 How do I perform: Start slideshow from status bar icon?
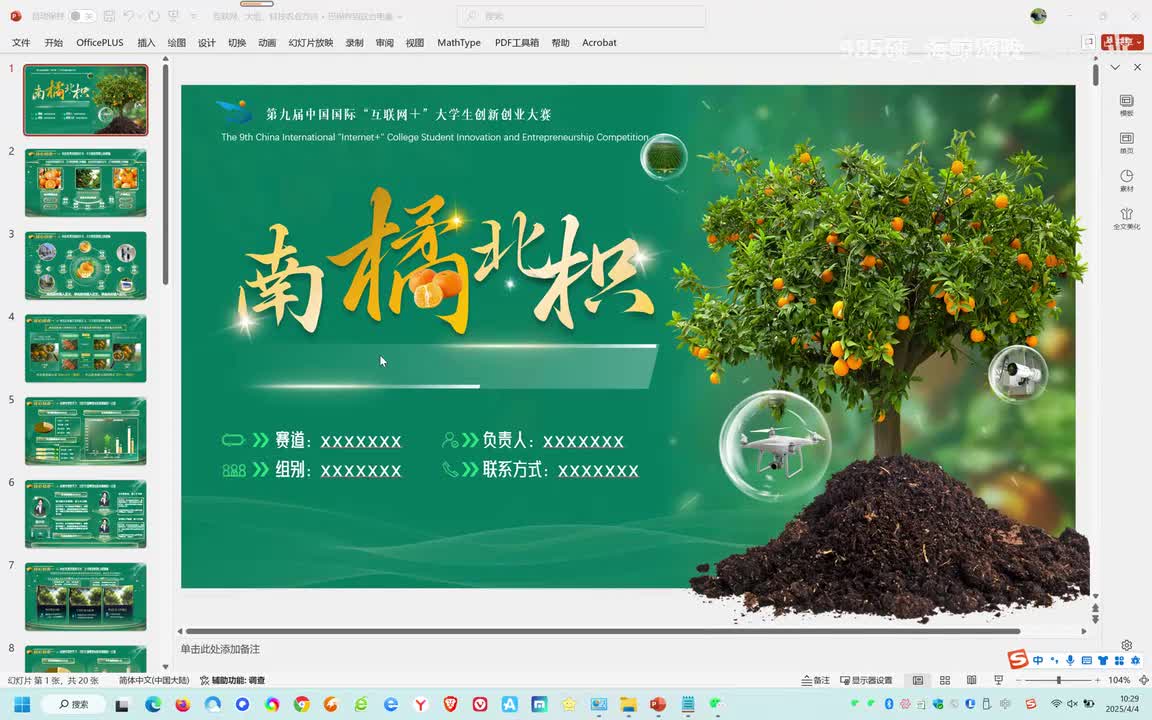click(998, 680)
